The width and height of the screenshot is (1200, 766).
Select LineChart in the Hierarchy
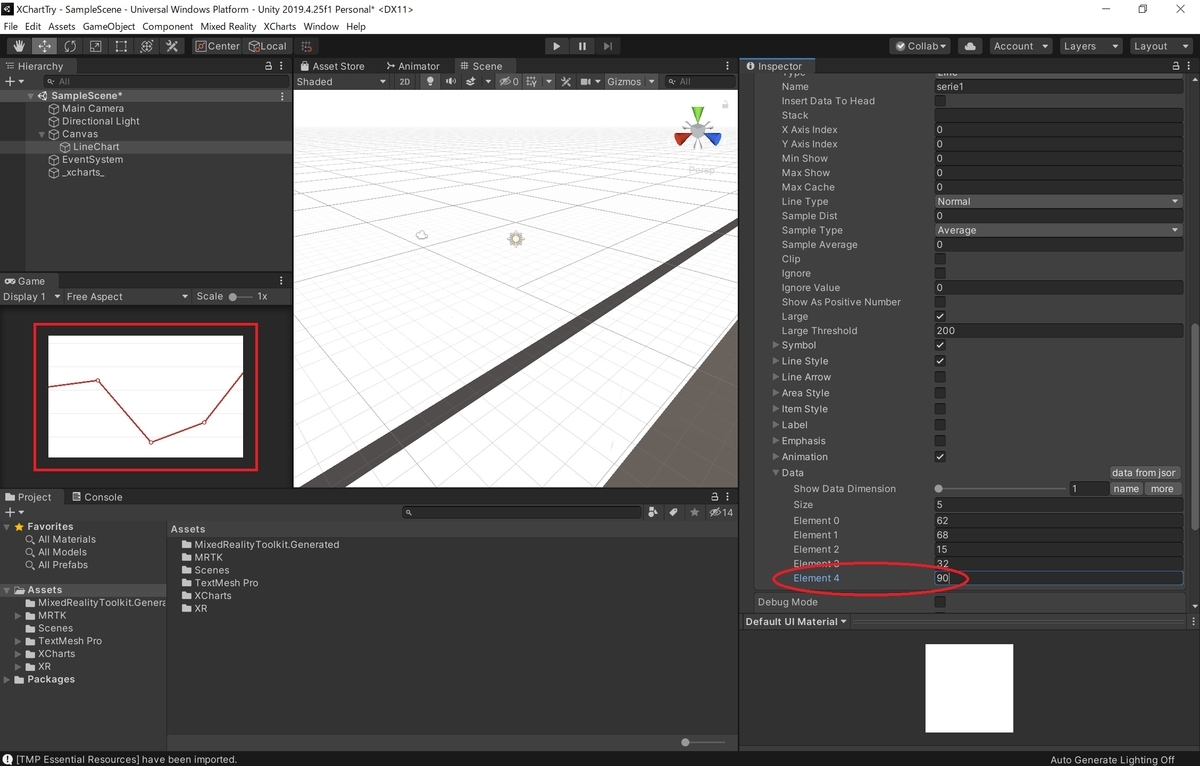[x=97, y=147]
